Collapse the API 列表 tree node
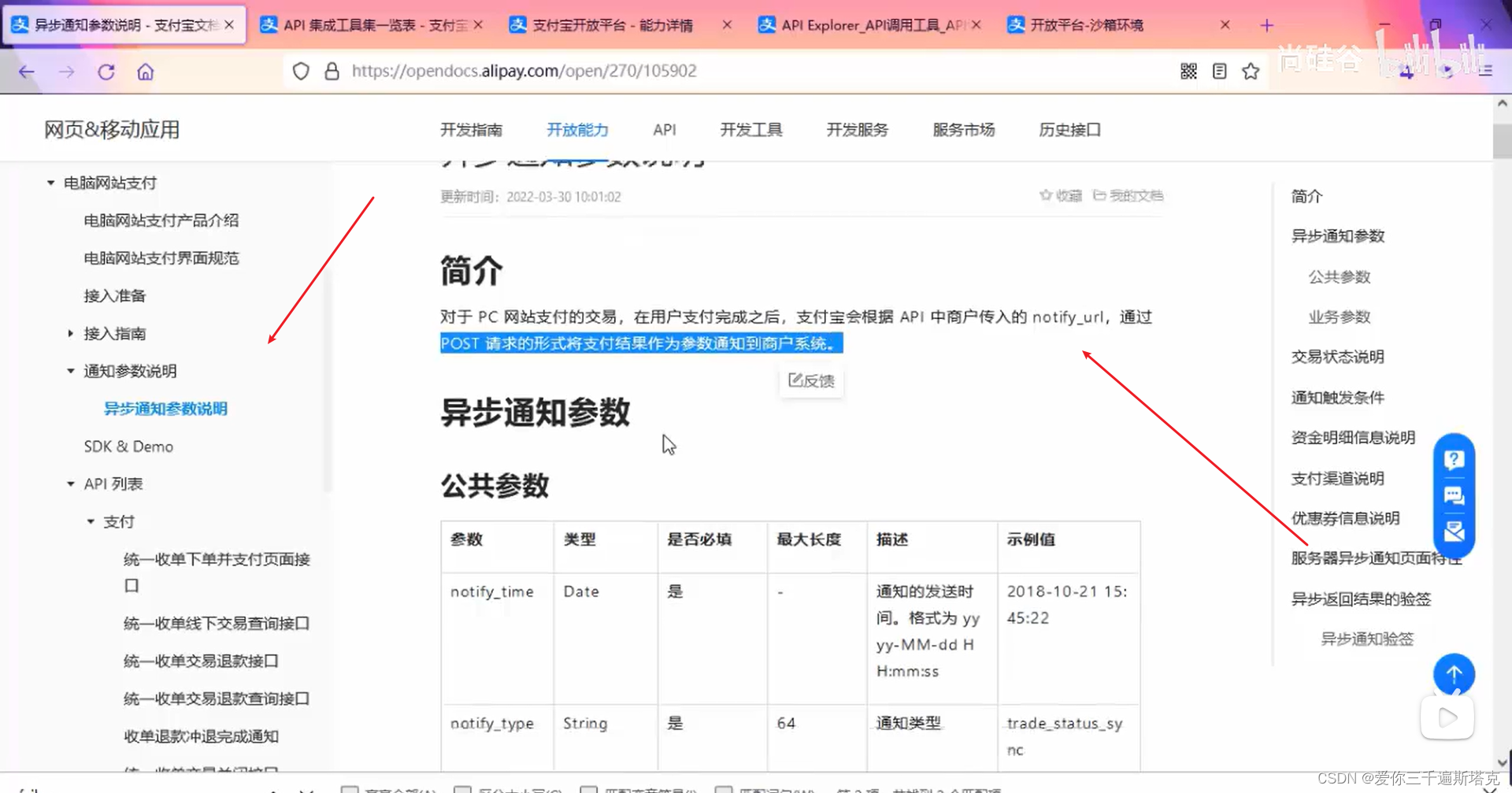 click(70, 484)
